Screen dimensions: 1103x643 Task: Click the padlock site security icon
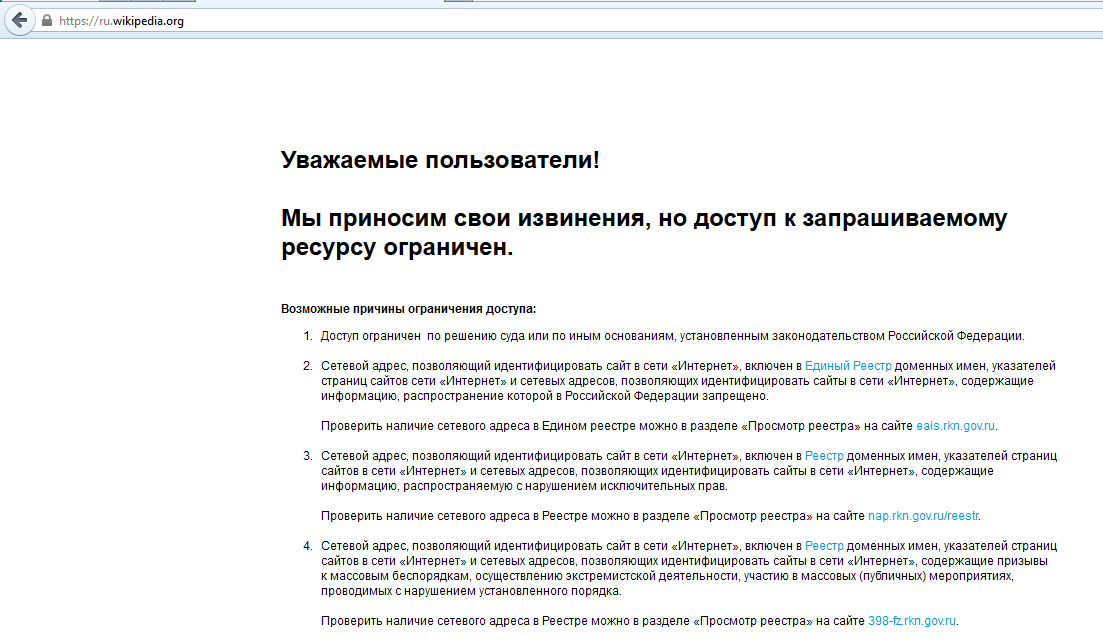46,21
